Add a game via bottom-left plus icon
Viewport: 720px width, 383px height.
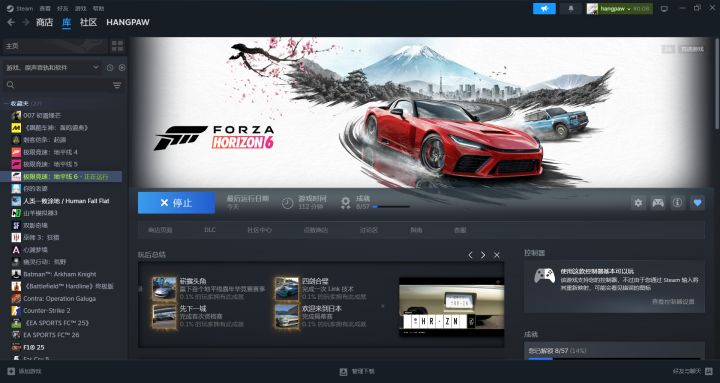pos(11,371)
